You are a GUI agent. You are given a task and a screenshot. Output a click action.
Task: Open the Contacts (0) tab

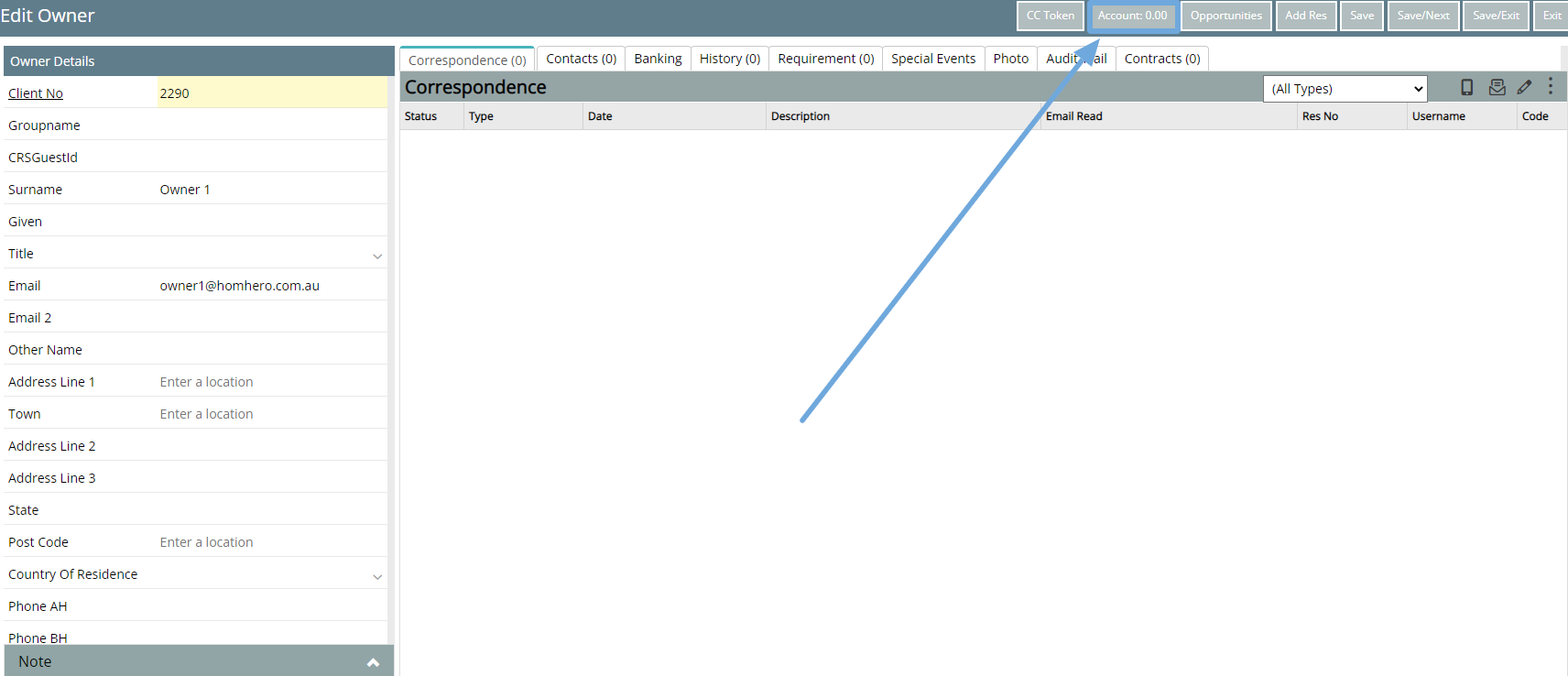(581, 59)
